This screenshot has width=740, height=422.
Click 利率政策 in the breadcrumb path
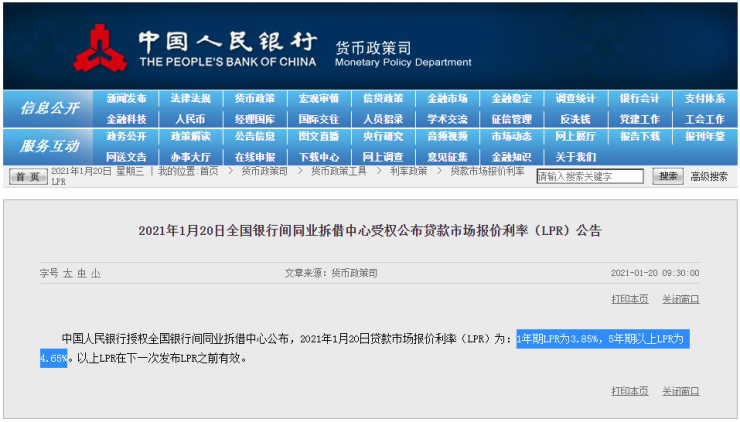(x=407, y=171)
